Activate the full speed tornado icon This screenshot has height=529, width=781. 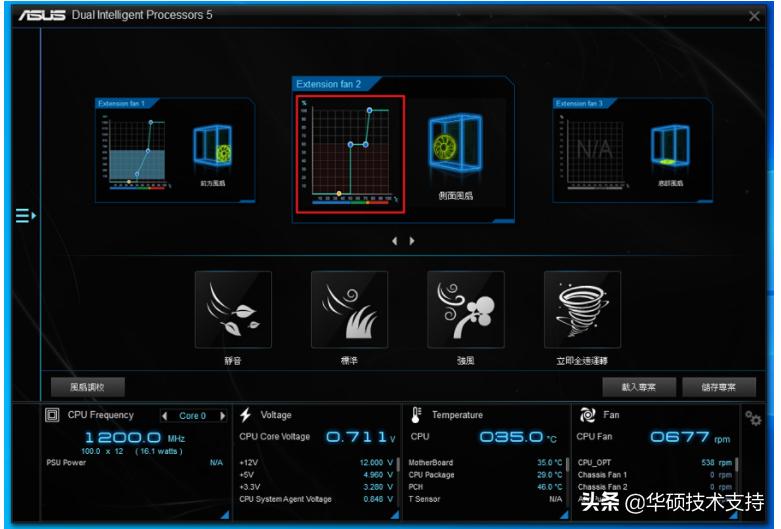[582, 310]
